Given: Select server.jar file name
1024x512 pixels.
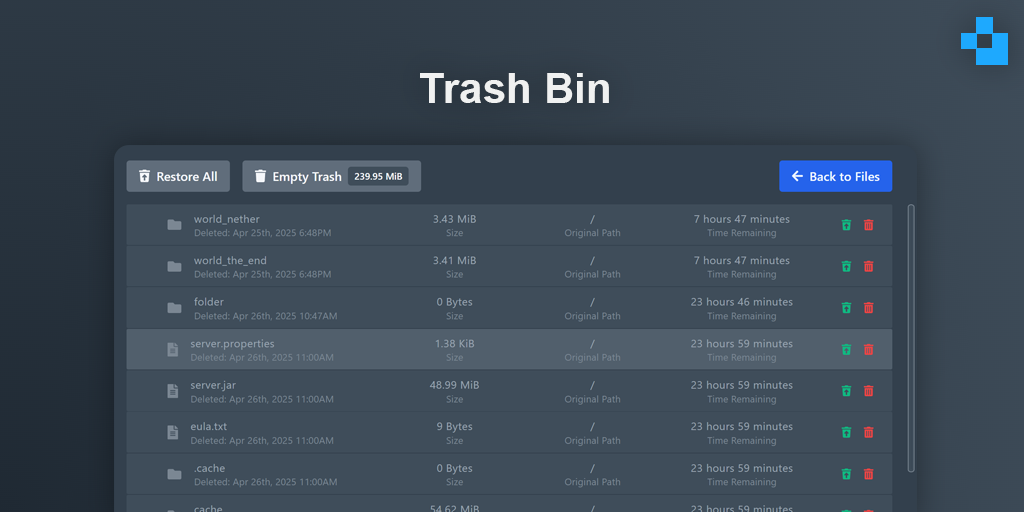Looking at the screenshot, I should coord(213,385).
